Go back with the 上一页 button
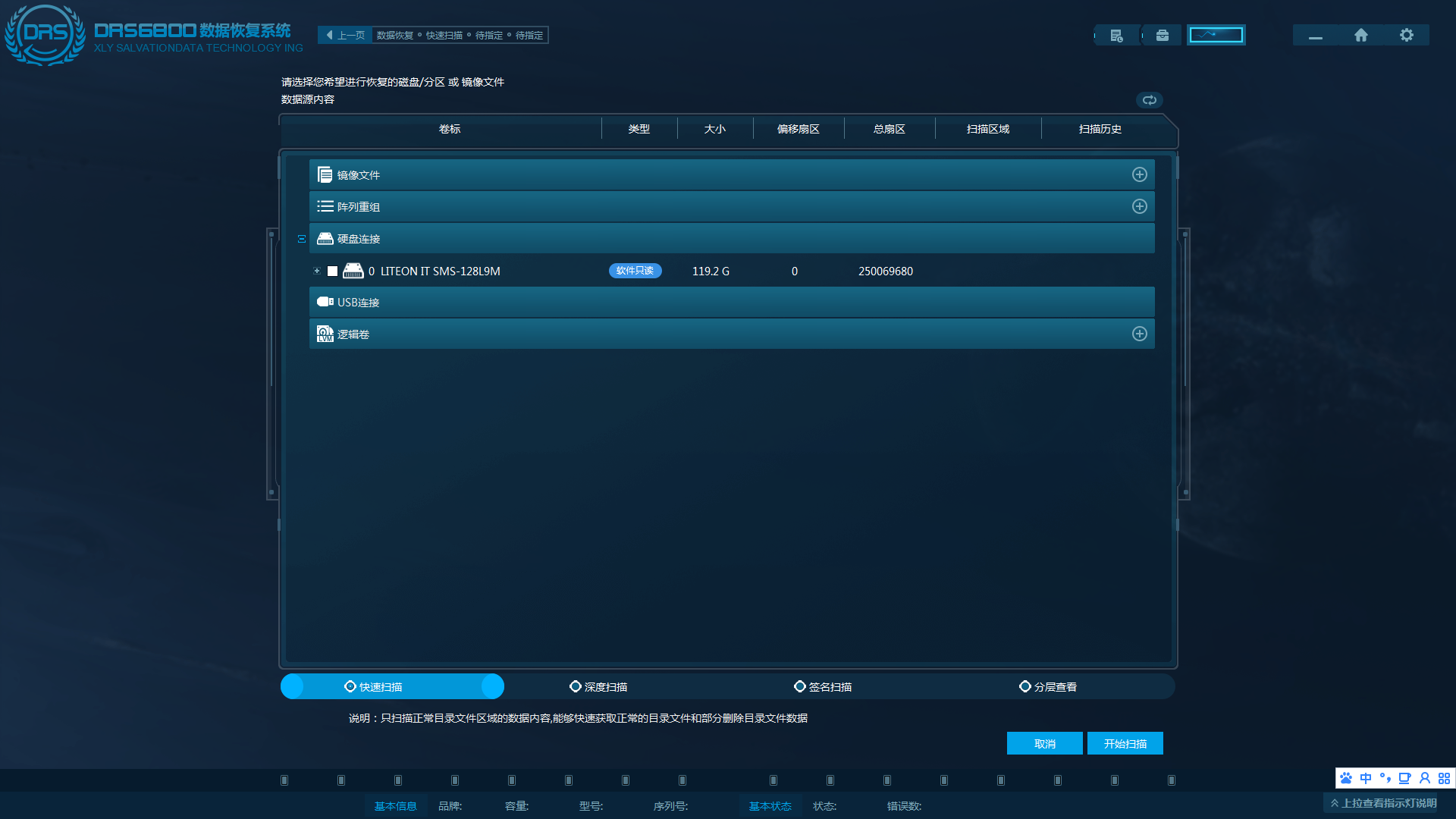This screenshot has width=1456, height=819. [345, 36]
